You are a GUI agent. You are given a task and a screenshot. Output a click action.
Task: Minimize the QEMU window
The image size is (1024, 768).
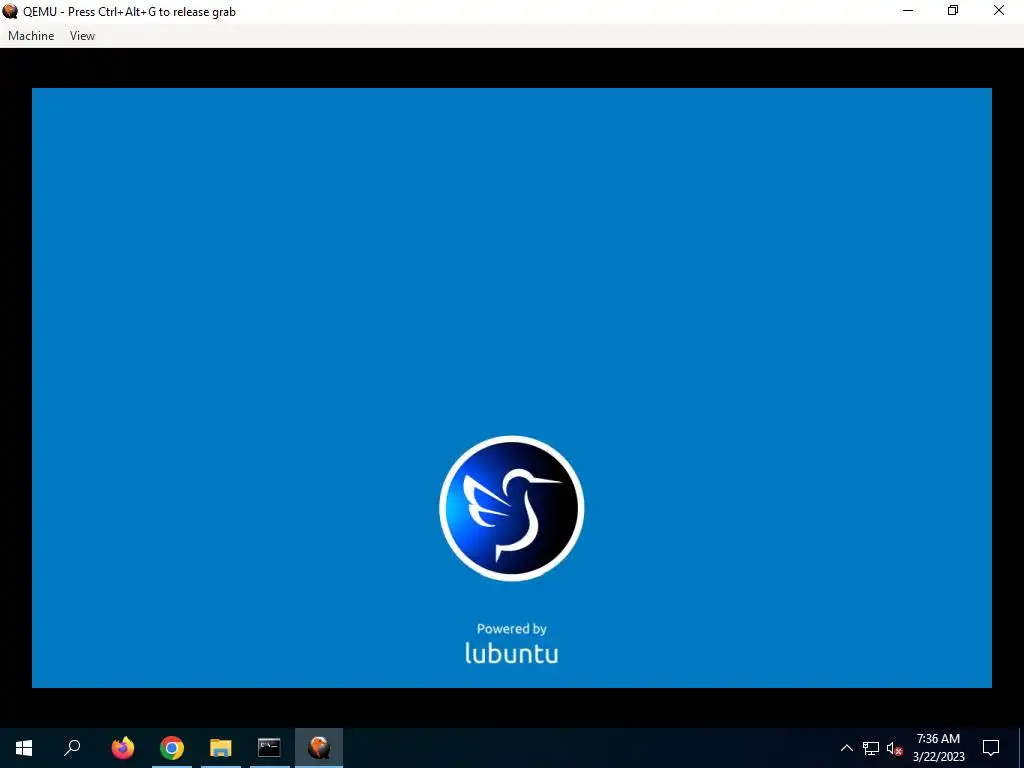pos(908,11)
